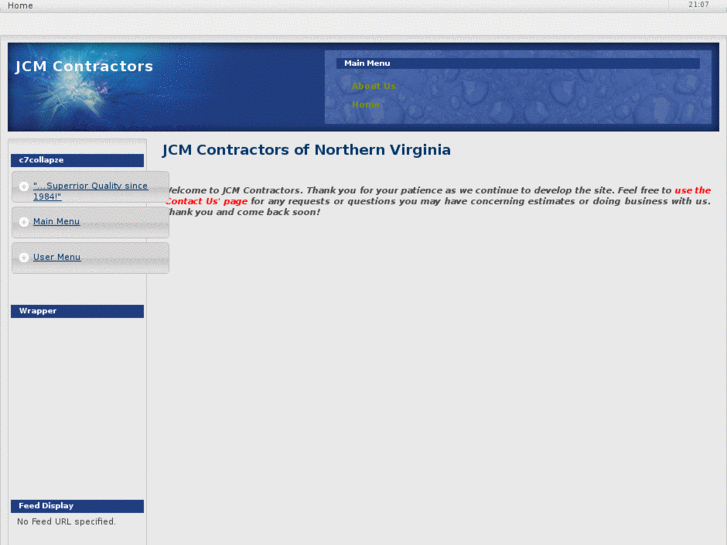Click the JCM Contractors site title
Viewport: 727px width, 545px height.
point(84,66)
